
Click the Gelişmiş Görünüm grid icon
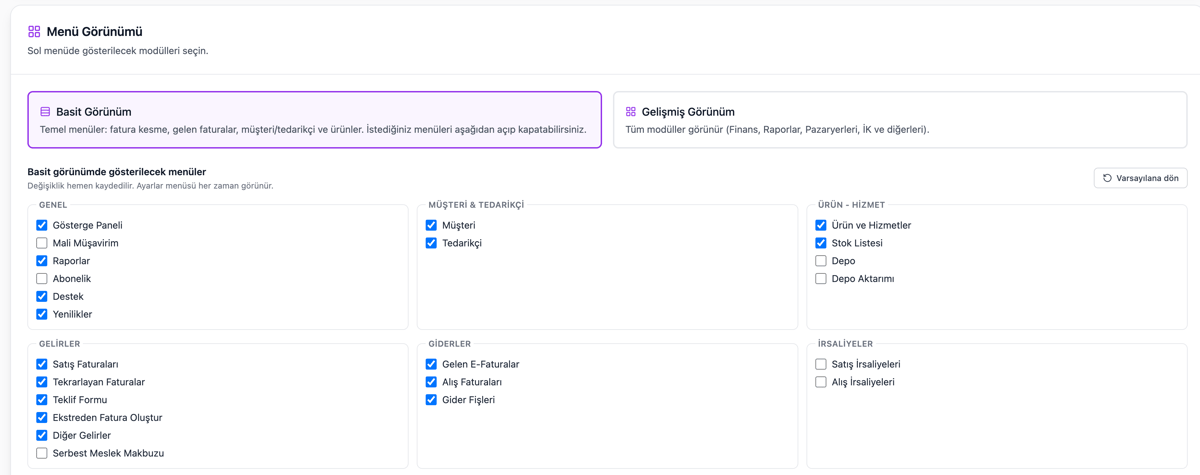coord(631,112)
